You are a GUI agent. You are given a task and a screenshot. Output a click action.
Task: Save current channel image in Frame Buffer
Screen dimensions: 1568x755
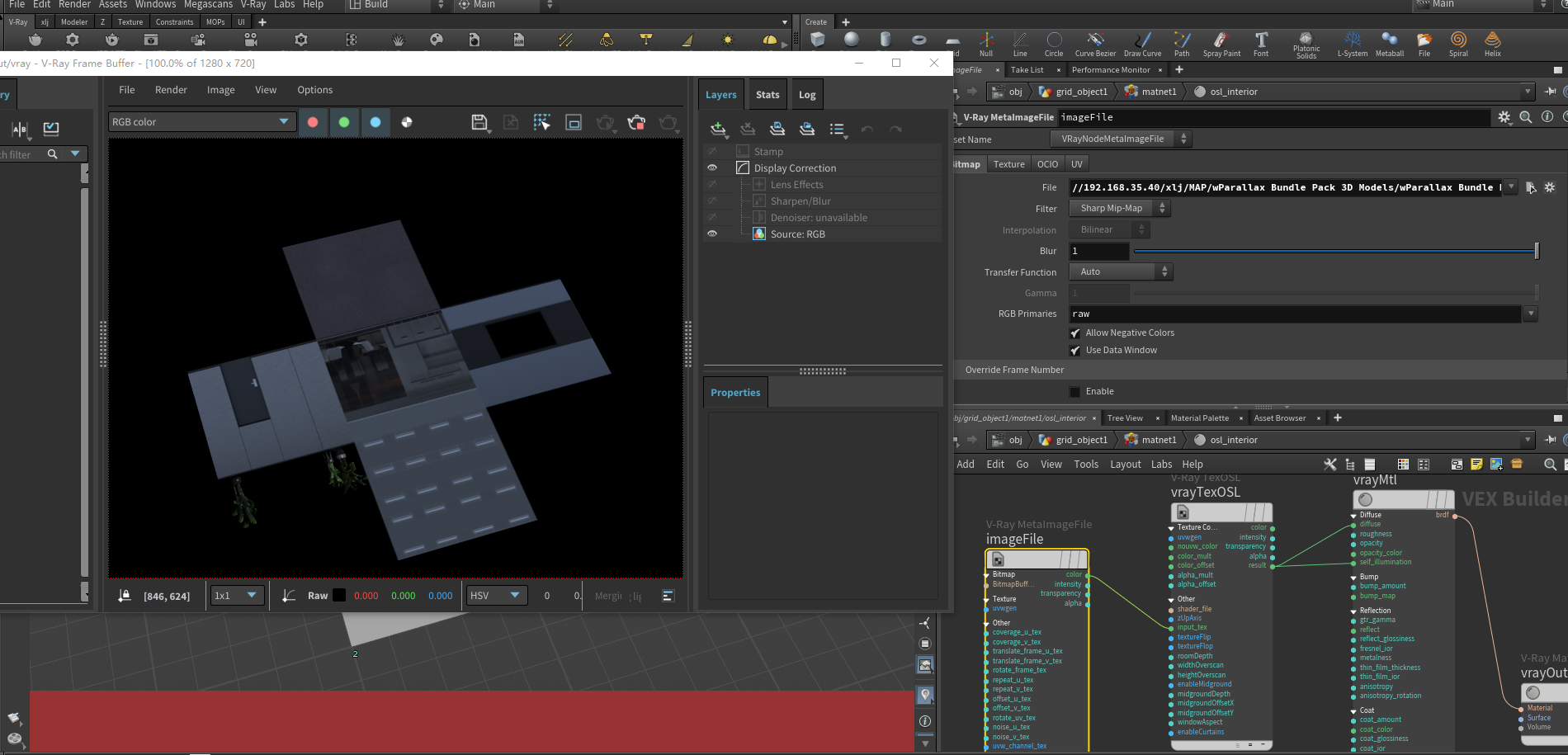[479, 123]
